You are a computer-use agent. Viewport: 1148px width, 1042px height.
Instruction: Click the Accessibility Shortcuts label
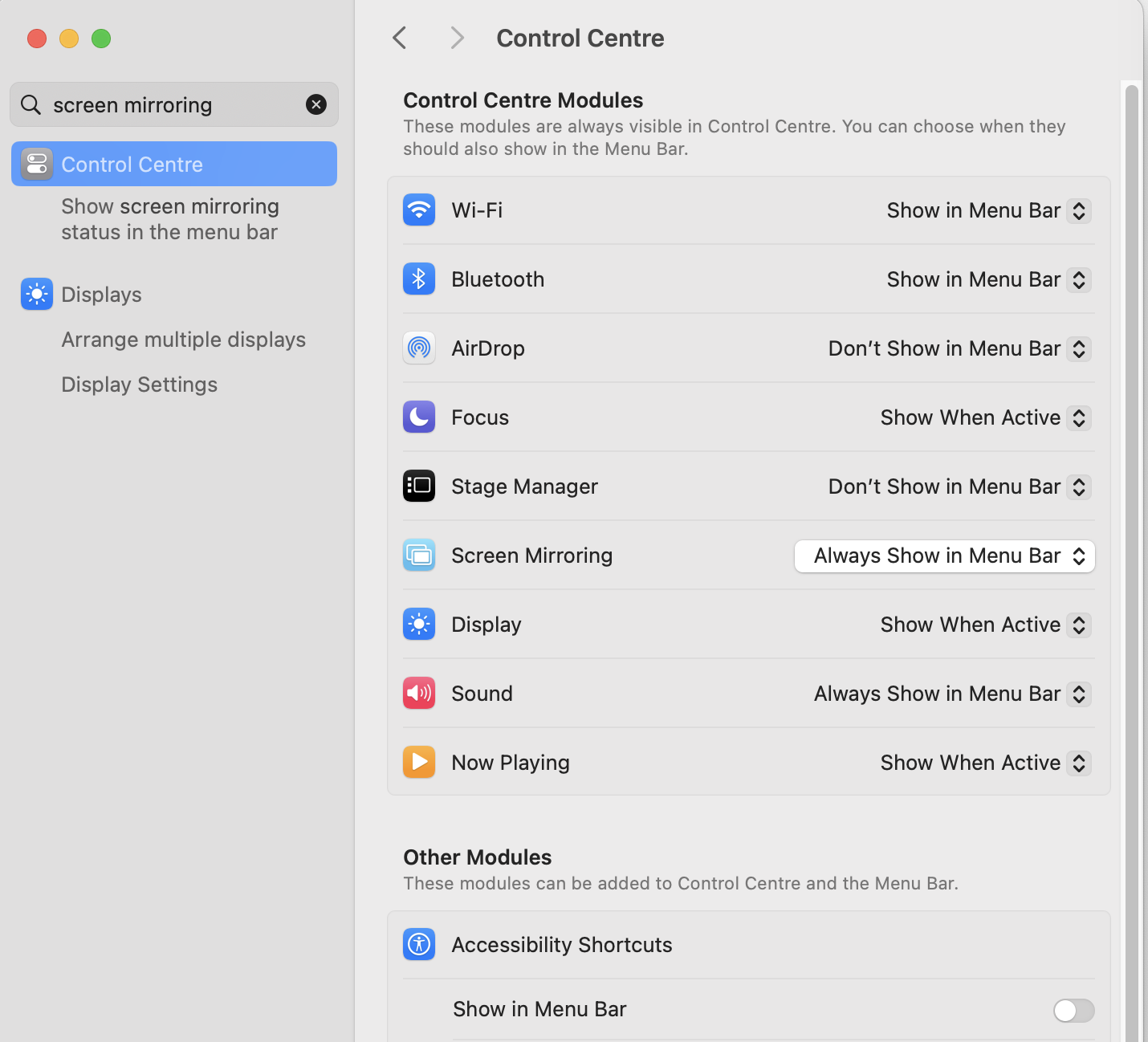tap(562, 945)
